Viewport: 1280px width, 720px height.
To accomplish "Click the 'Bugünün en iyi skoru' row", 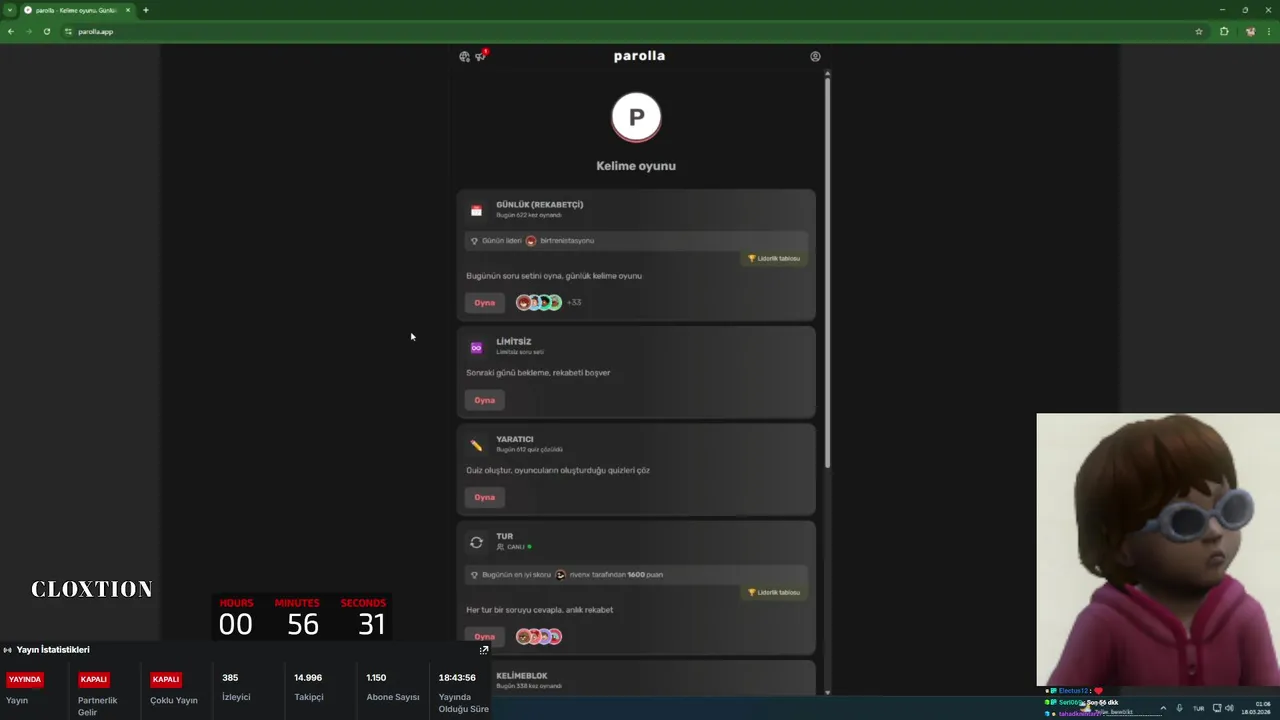I will pyautogui.click(x=636, y=575).
